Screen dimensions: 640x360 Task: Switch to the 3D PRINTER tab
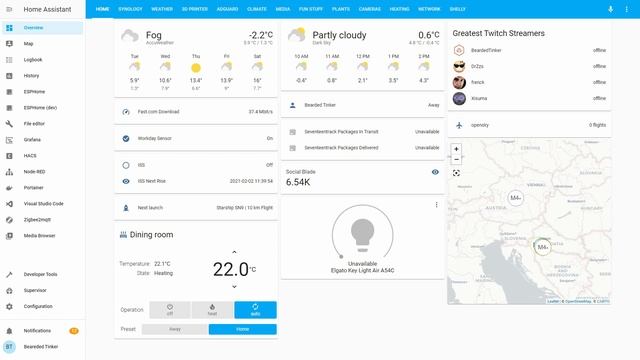click(195, 9)
